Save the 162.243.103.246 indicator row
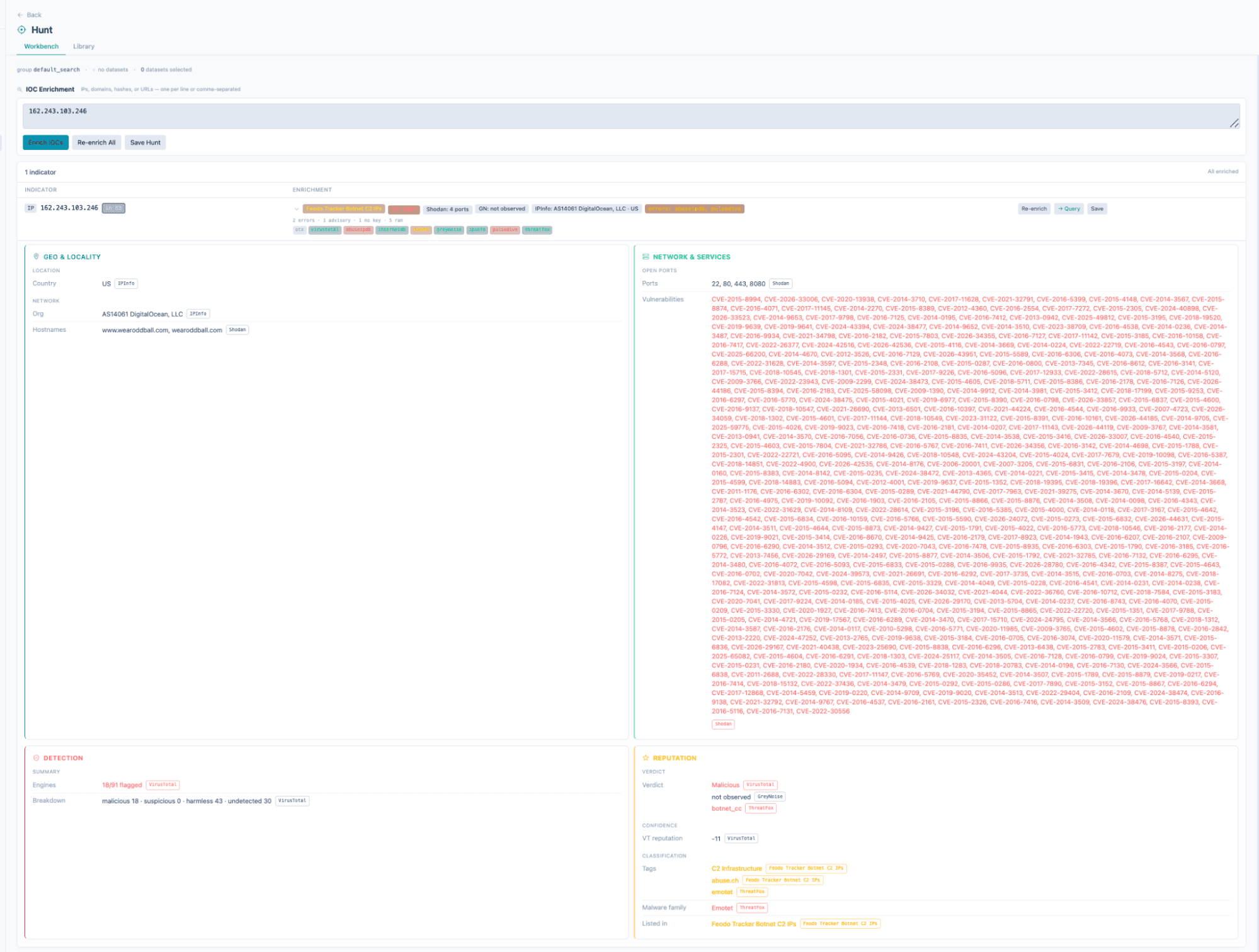This screenshot has height=952, width=1259. click(1097, 208)
